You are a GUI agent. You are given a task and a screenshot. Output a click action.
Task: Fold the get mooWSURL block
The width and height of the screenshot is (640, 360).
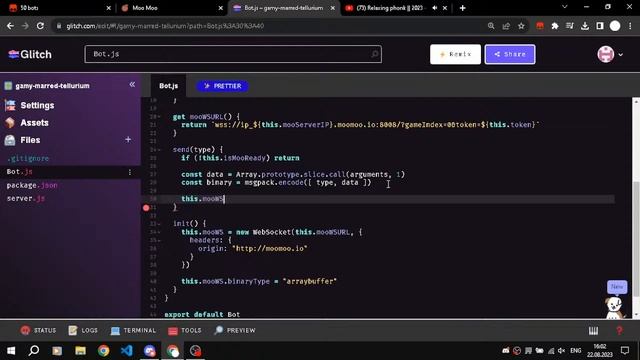(x=159, y=117)
